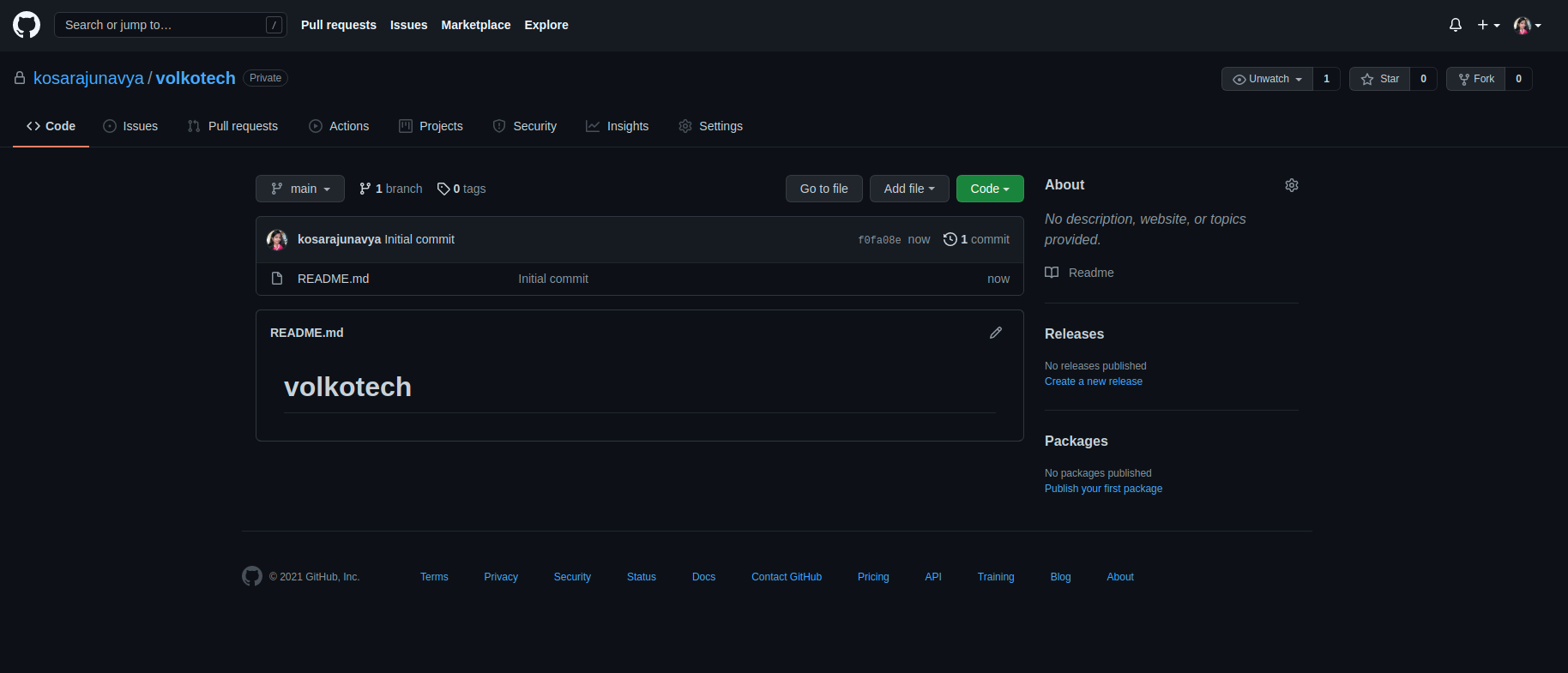This screenshot has width=1568, height=673.
Task: Open footer Training link
Action: pyautogui.click(x=996, y=577)
